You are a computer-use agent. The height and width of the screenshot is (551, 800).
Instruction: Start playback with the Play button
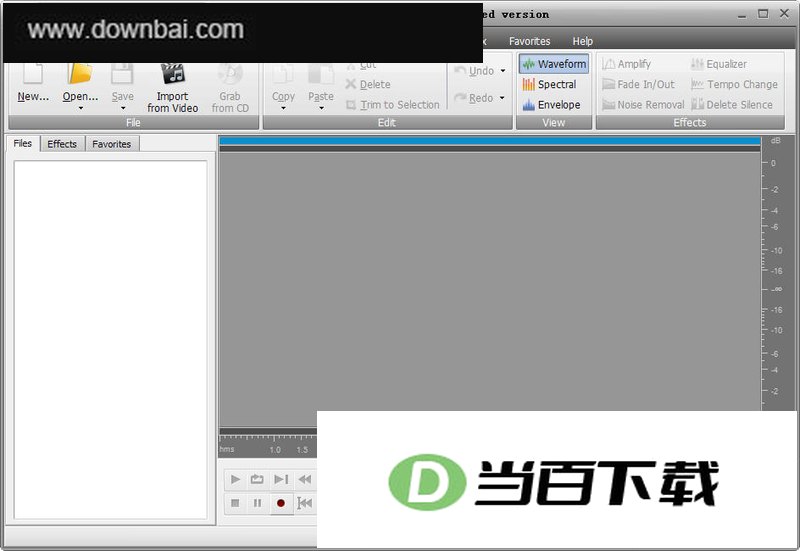click(235, 479)
